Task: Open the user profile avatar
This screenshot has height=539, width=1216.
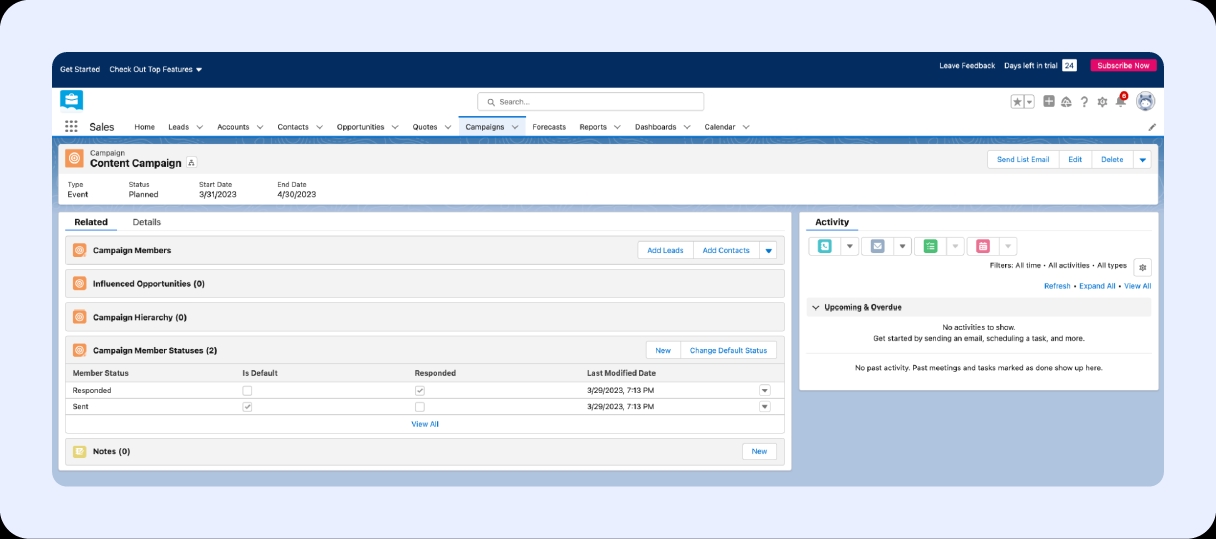Action: click(x=1145, y=101)
